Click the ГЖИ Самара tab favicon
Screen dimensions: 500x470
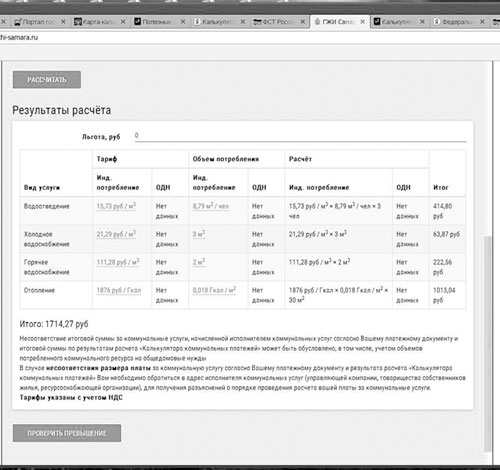tap(317, 22)
